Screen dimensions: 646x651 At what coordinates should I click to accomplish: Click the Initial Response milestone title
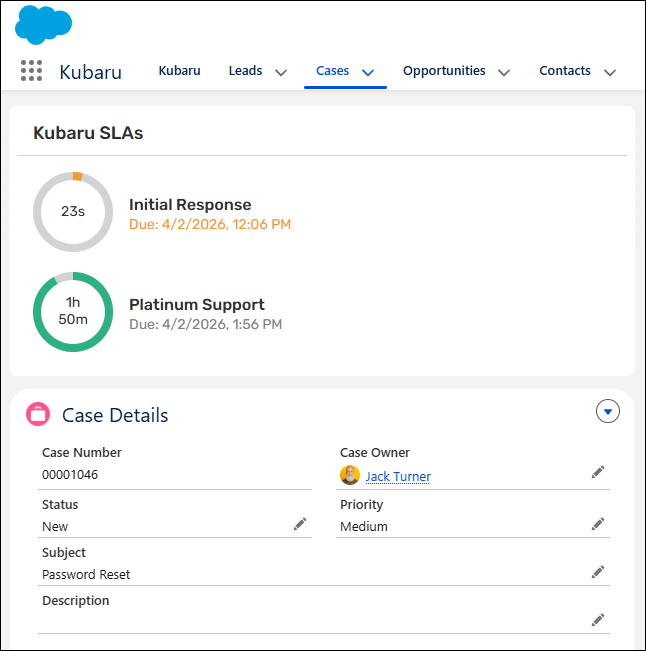[x=190, y=205]
